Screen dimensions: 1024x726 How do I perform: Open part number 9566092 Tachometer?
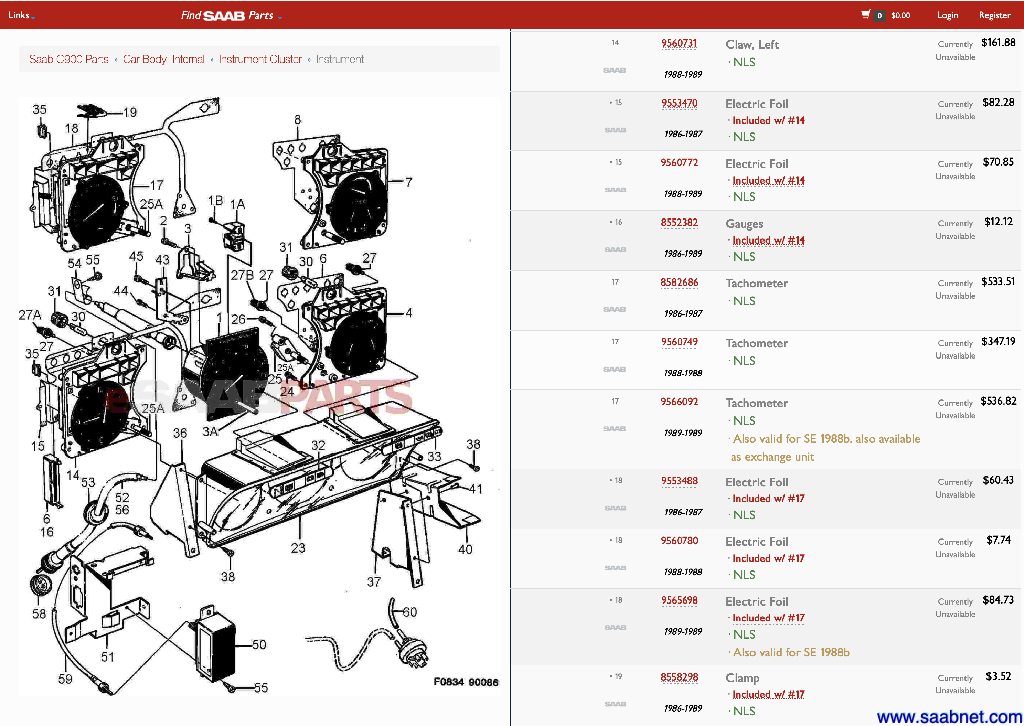pyautogui.click(x=679, y=402)
